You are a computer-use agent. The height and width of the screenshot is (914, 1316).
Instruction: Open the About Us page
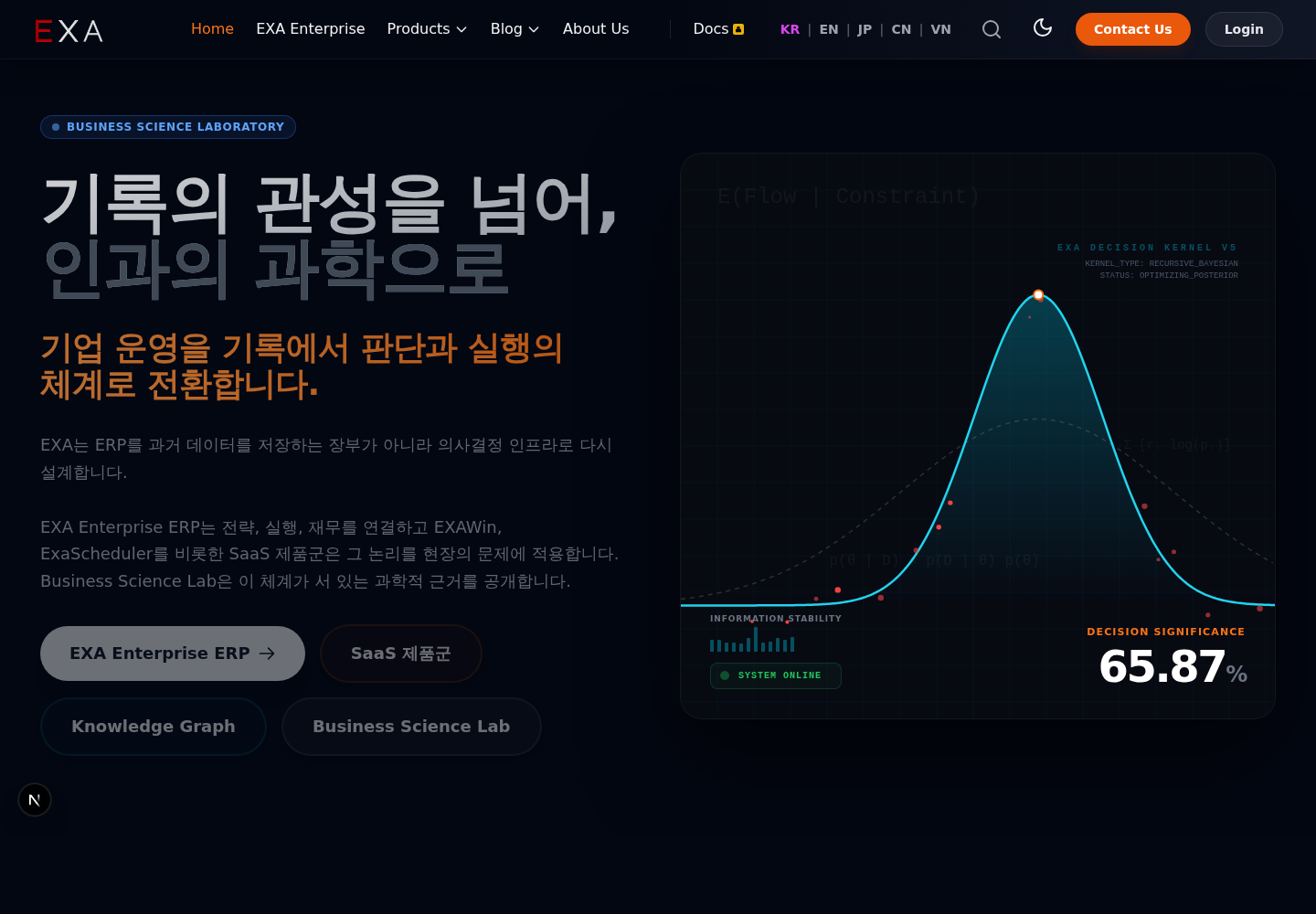click(x=596, y=29)
